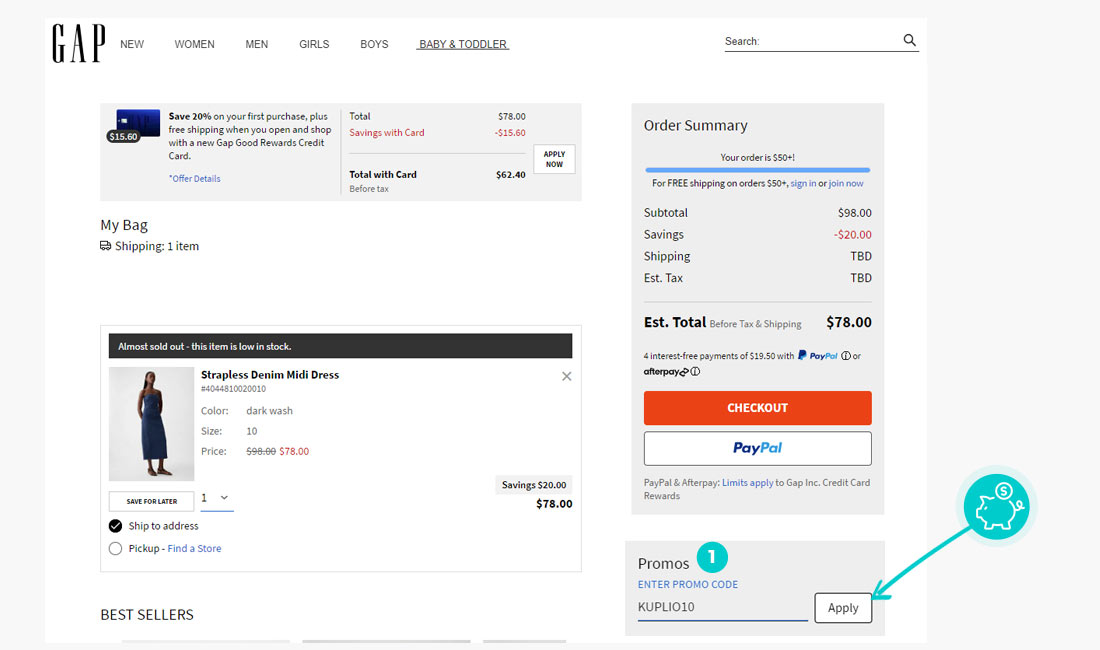Image resolution: width=1100 pixels, height=650 pixels.
Task: Click the My Bag heading
Action: pyautogui.click(x=124, y=225)
